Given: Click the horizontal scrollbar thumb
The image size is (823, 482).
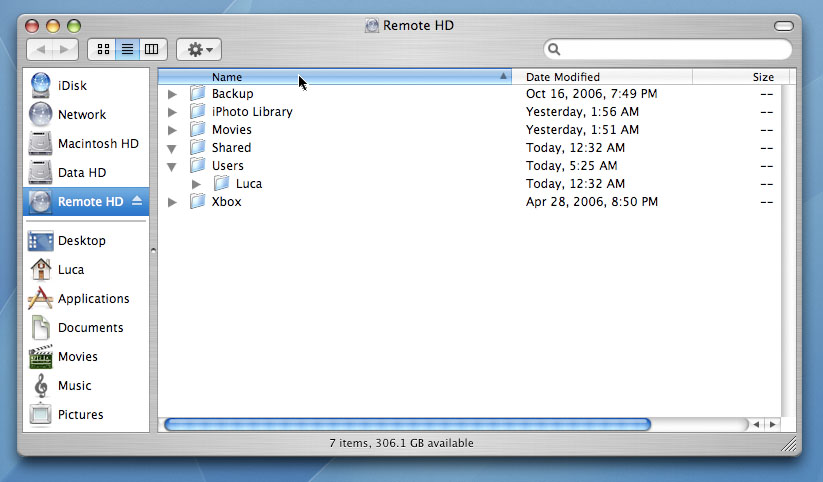Looking at the screenshot, I should (x=408, y=424).
